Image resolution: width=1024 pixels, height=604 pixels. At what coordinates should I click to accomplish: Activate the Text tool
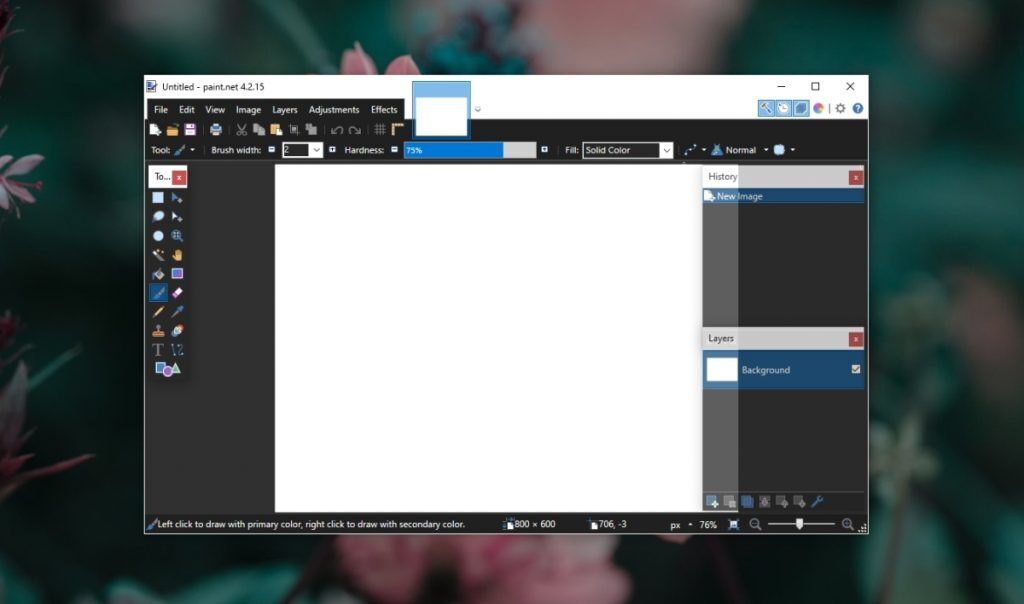pos(158,350)
